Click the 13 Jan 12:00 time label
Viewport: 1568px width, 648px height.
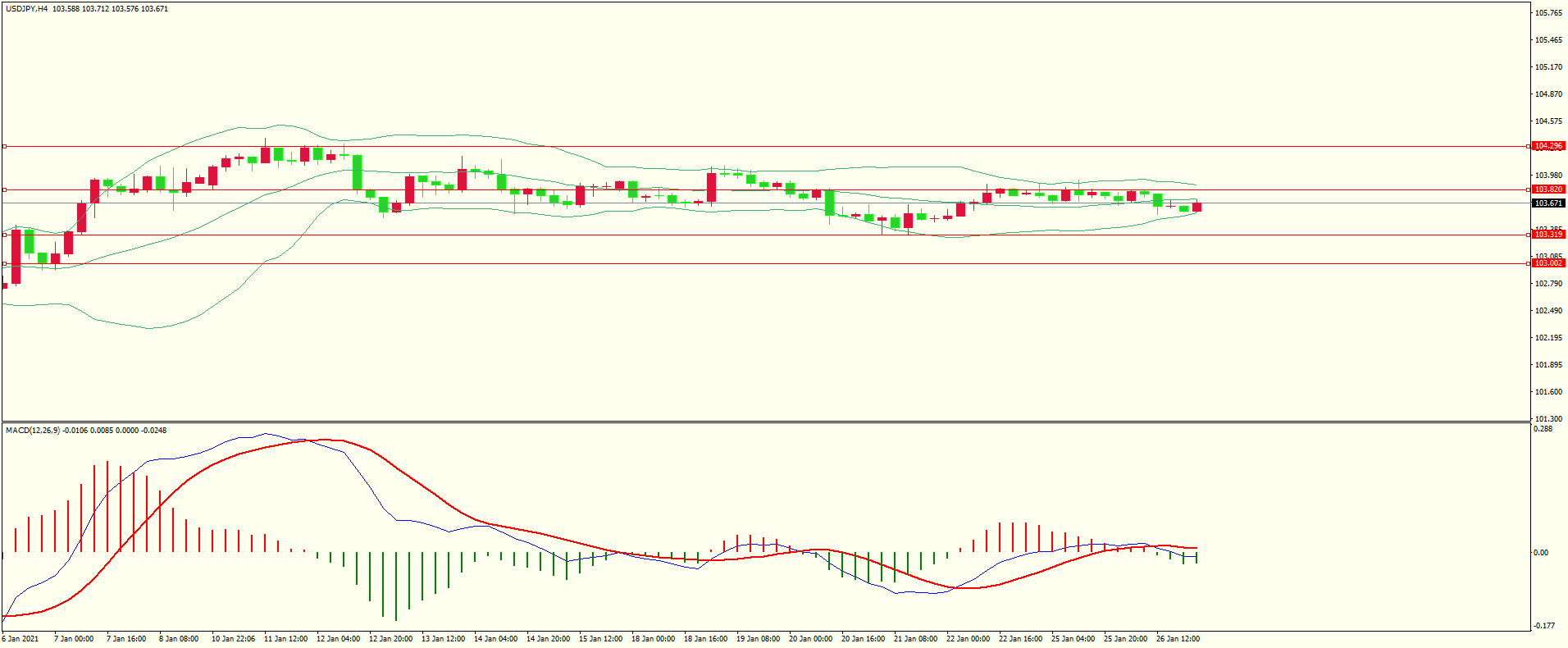(x=443, y=639)
